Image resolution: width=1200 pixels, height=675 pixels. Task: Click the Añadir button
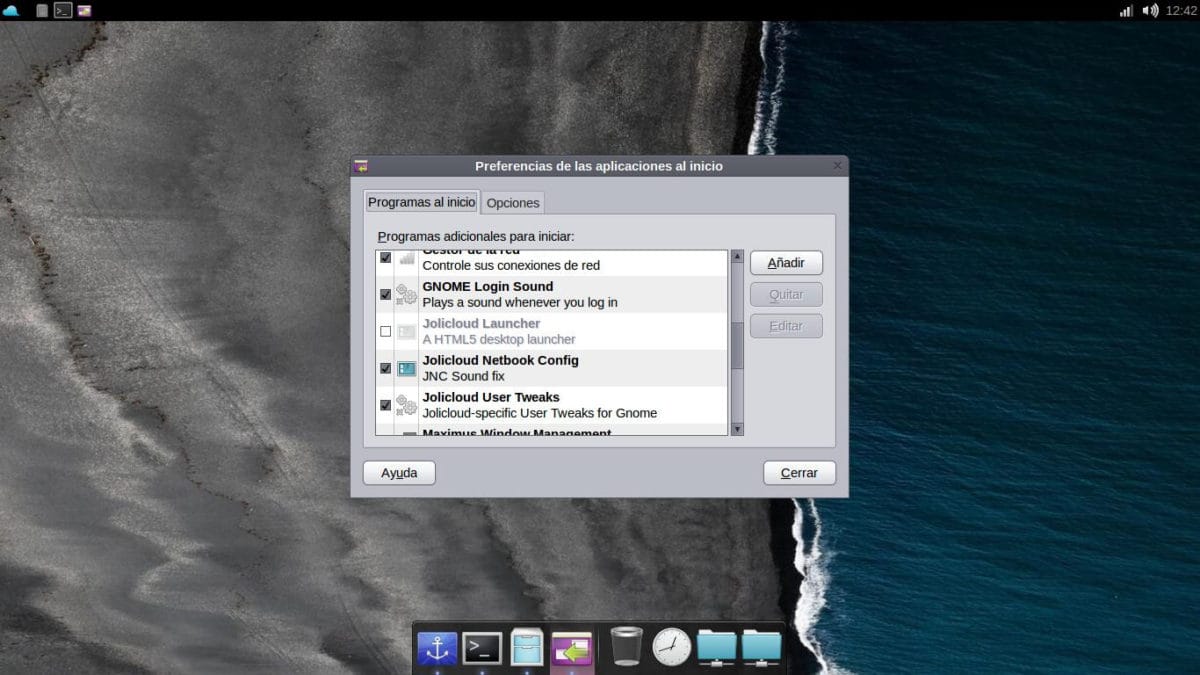[x=786, y=262]
